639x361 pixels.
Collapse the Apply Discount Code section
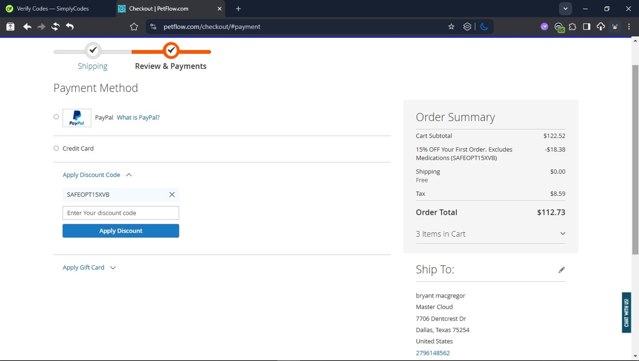[97, 175]
